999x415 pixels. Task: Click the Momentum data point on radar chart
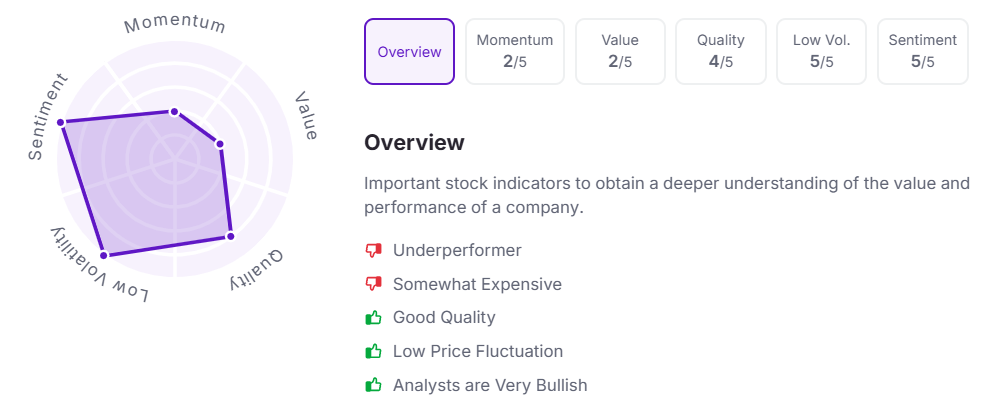coord(174,112)
